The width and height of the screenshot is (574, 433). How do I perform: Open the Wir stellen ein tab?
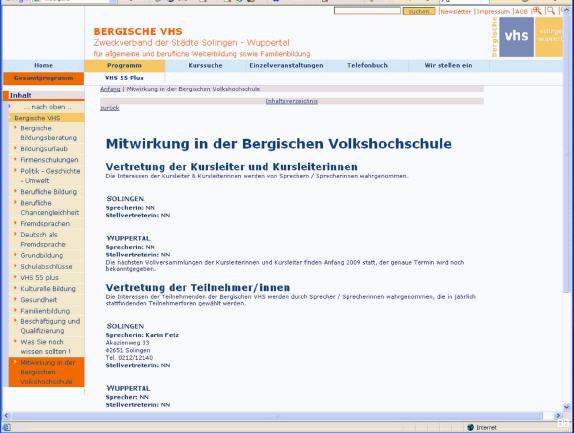(x=448, y=66)
